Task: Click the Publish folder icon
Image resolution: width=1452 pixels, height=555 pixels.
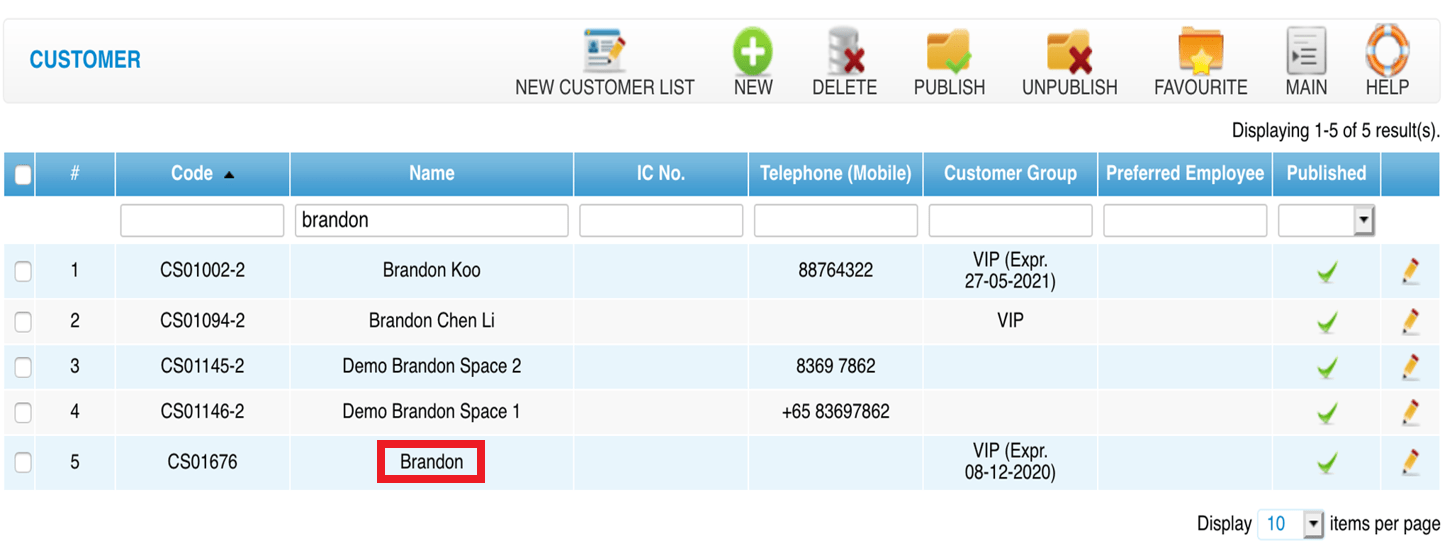Action: tap(949, 50)
